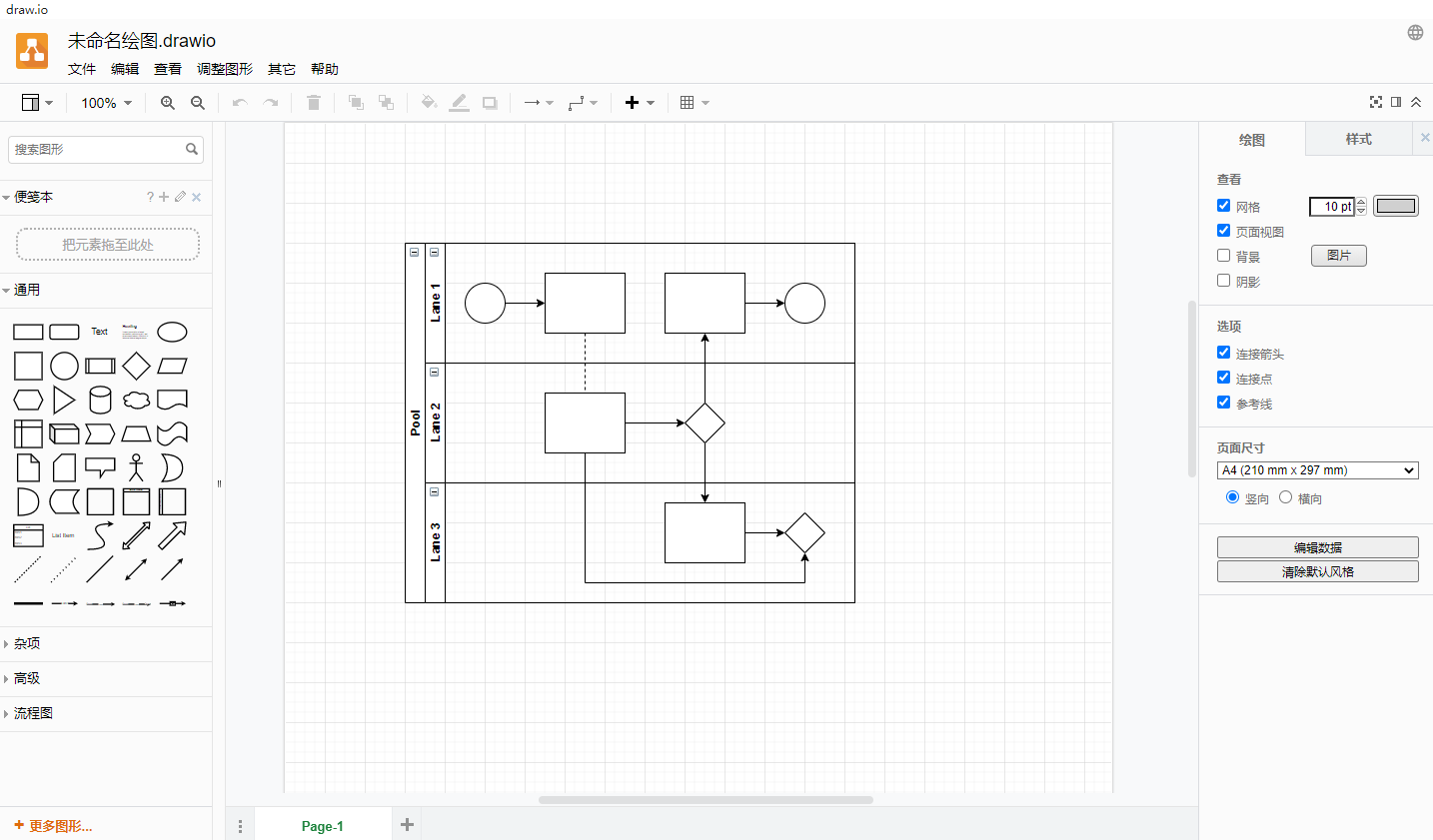The image size is (1433, 840).
Task: Open the insert plus dropdown
Action: point(640,103)
